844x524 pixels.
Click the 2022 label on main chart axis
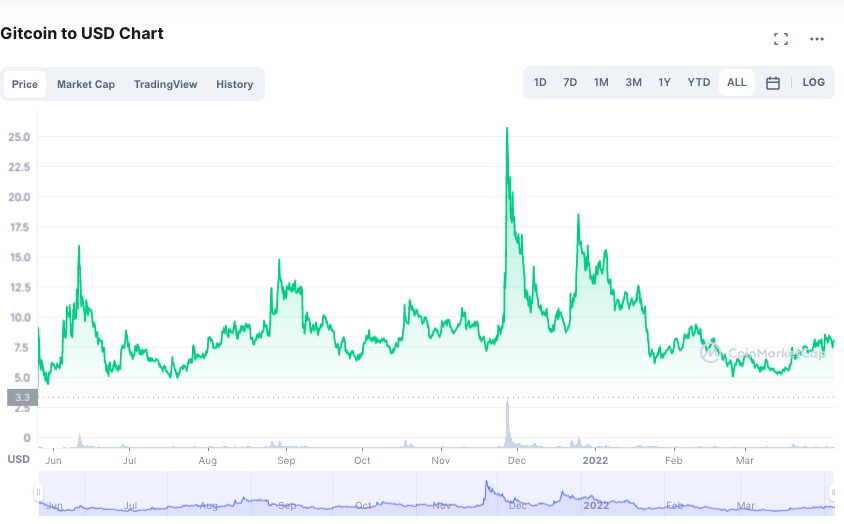tap(595, 460)
